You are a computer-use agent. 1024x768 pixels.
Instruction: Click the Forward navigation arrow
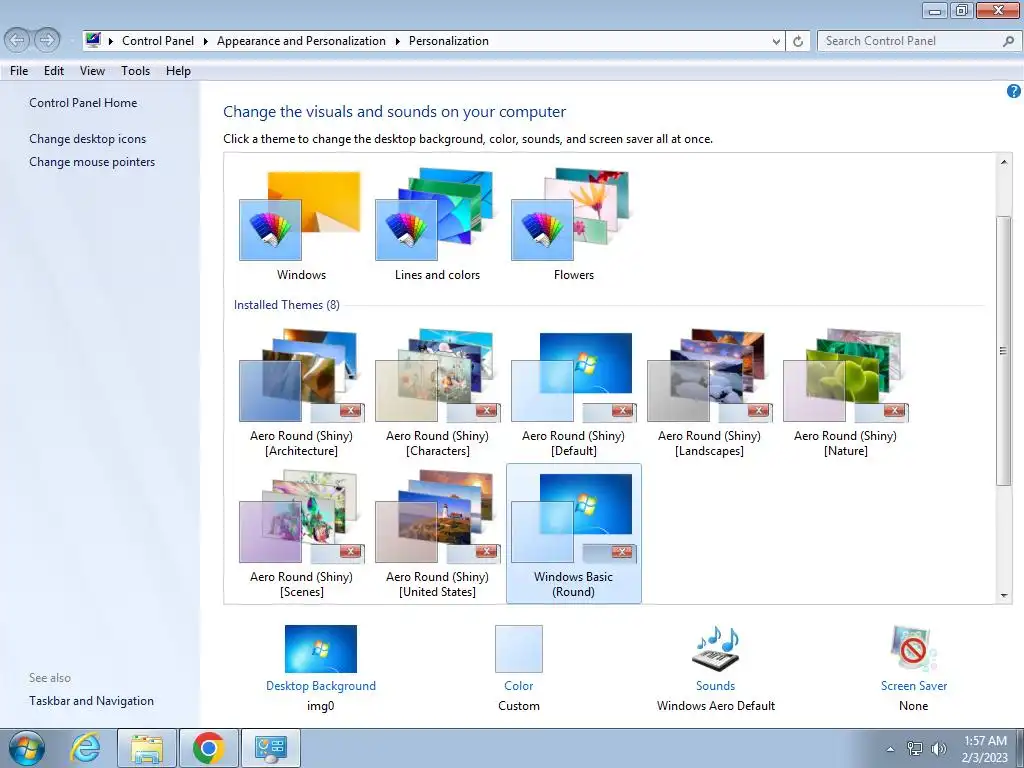[x=46, y=40]
